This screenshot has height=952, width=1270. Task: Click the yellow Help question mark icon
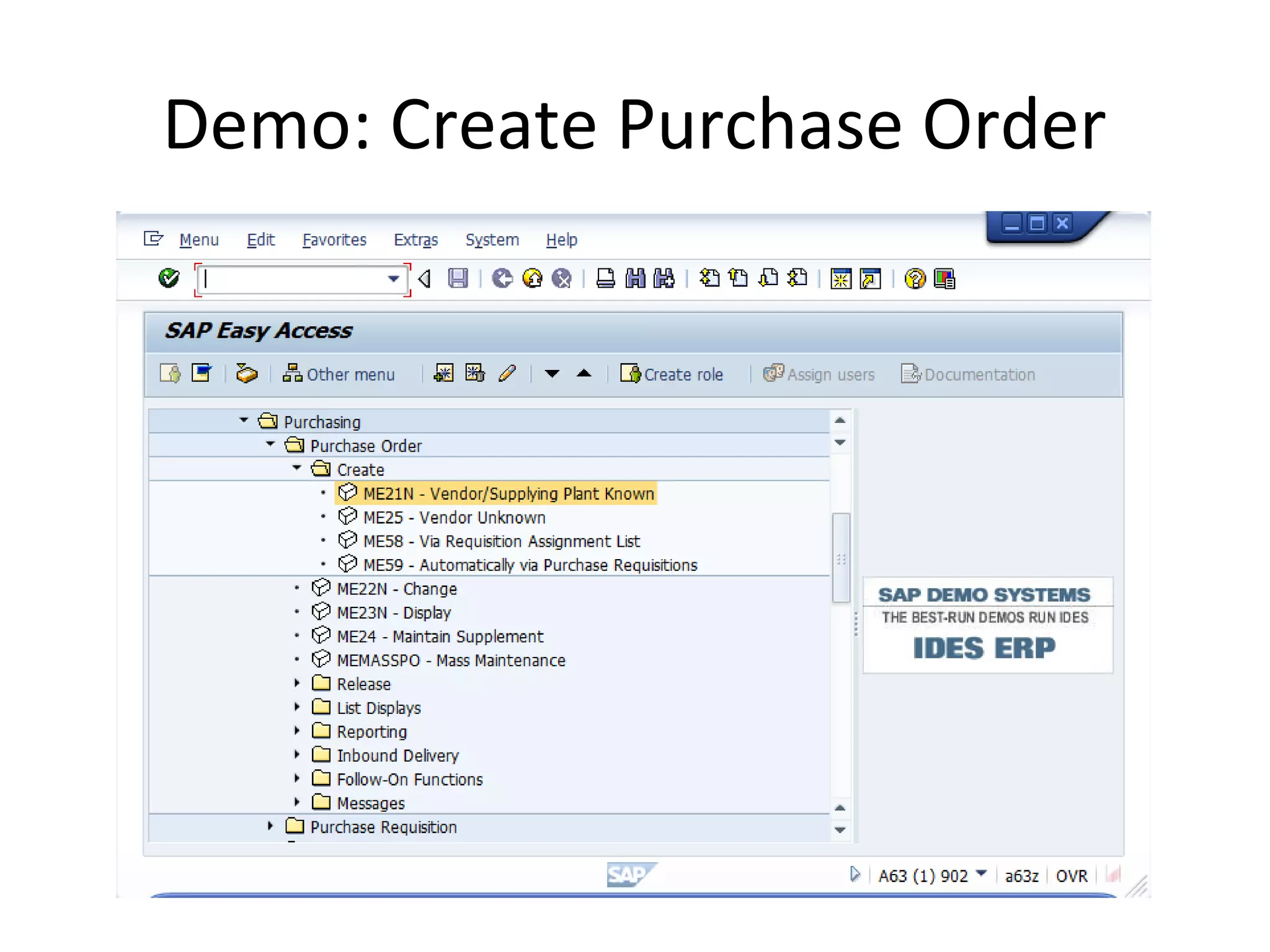(x=915, y=279)
